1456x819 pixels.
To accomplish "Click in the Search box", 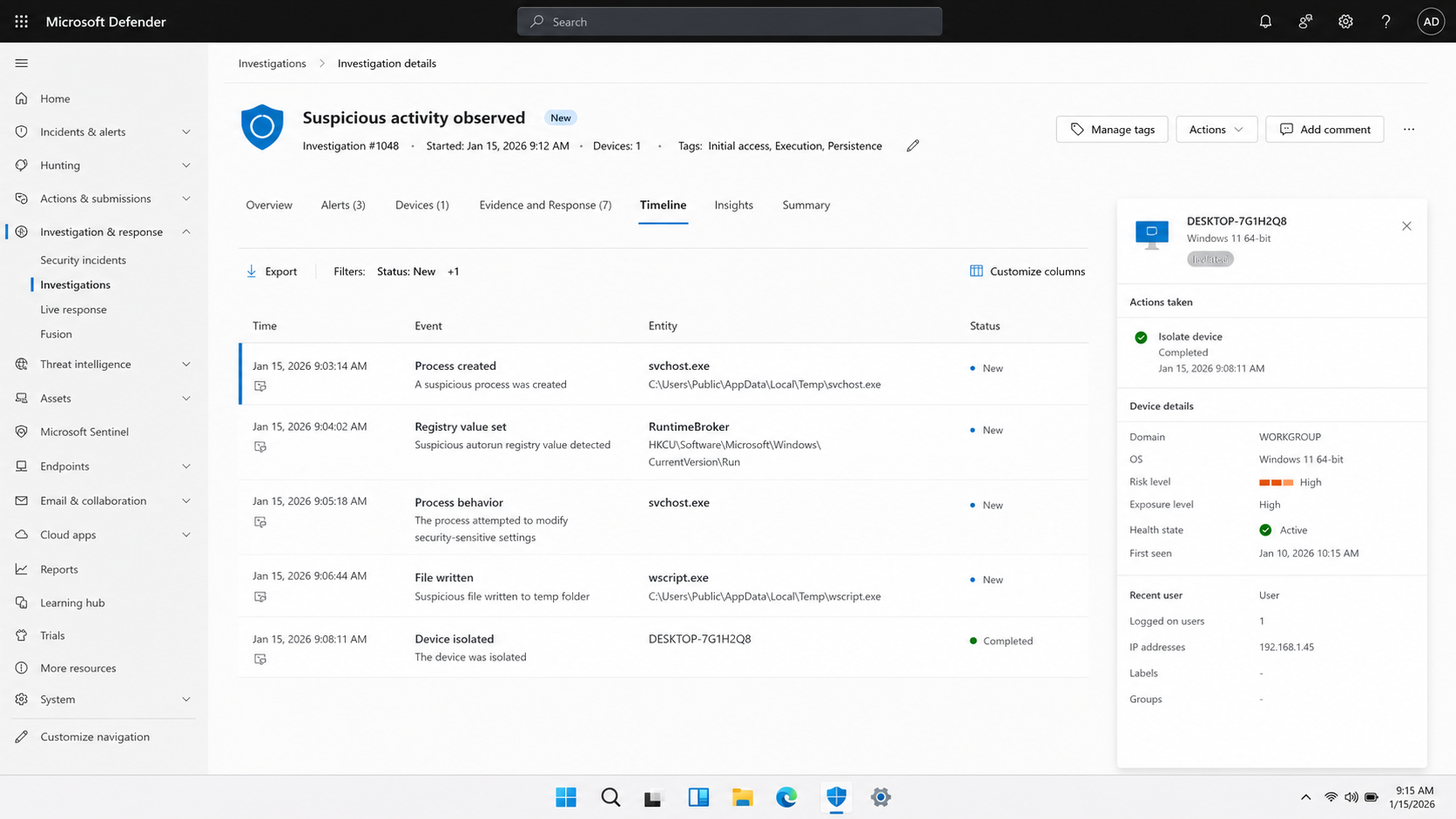I will click(730, 22).
